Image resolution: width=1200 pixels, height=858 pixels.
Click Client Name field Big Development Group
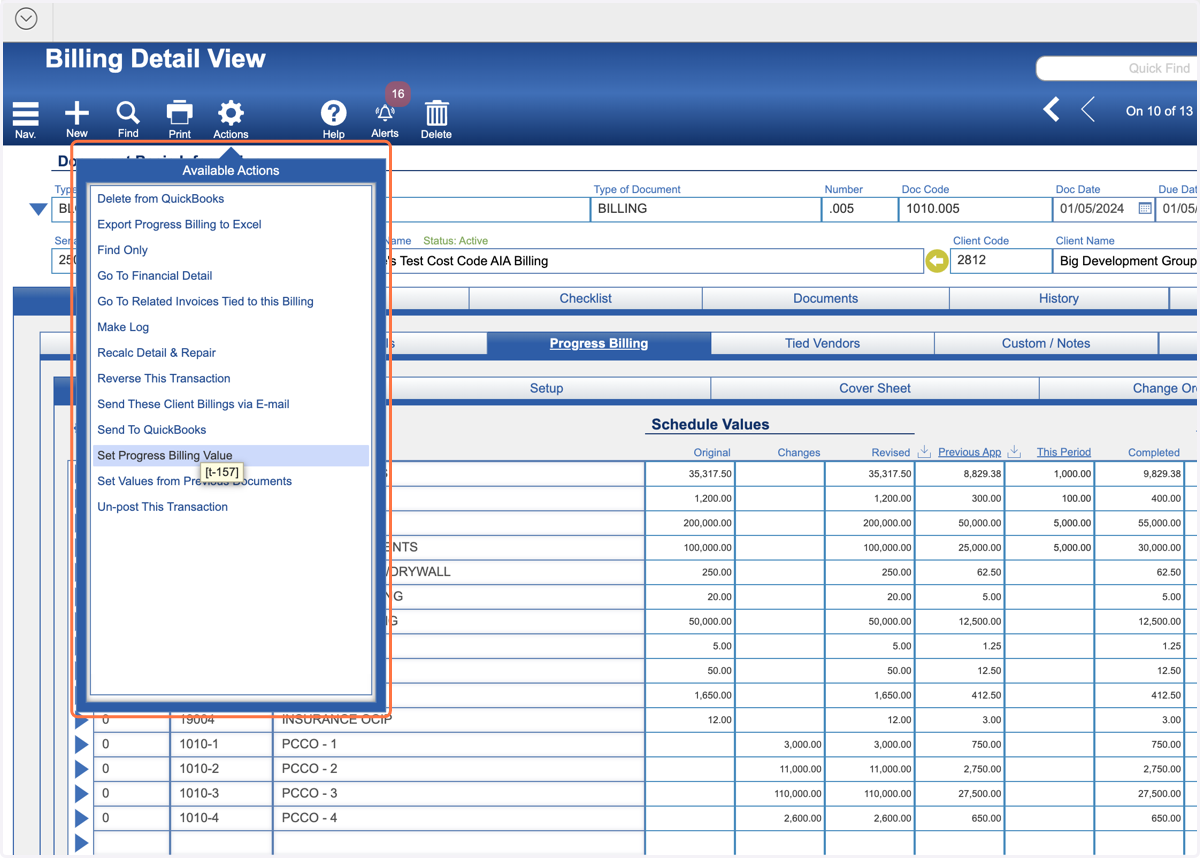tap(1125, 261)
